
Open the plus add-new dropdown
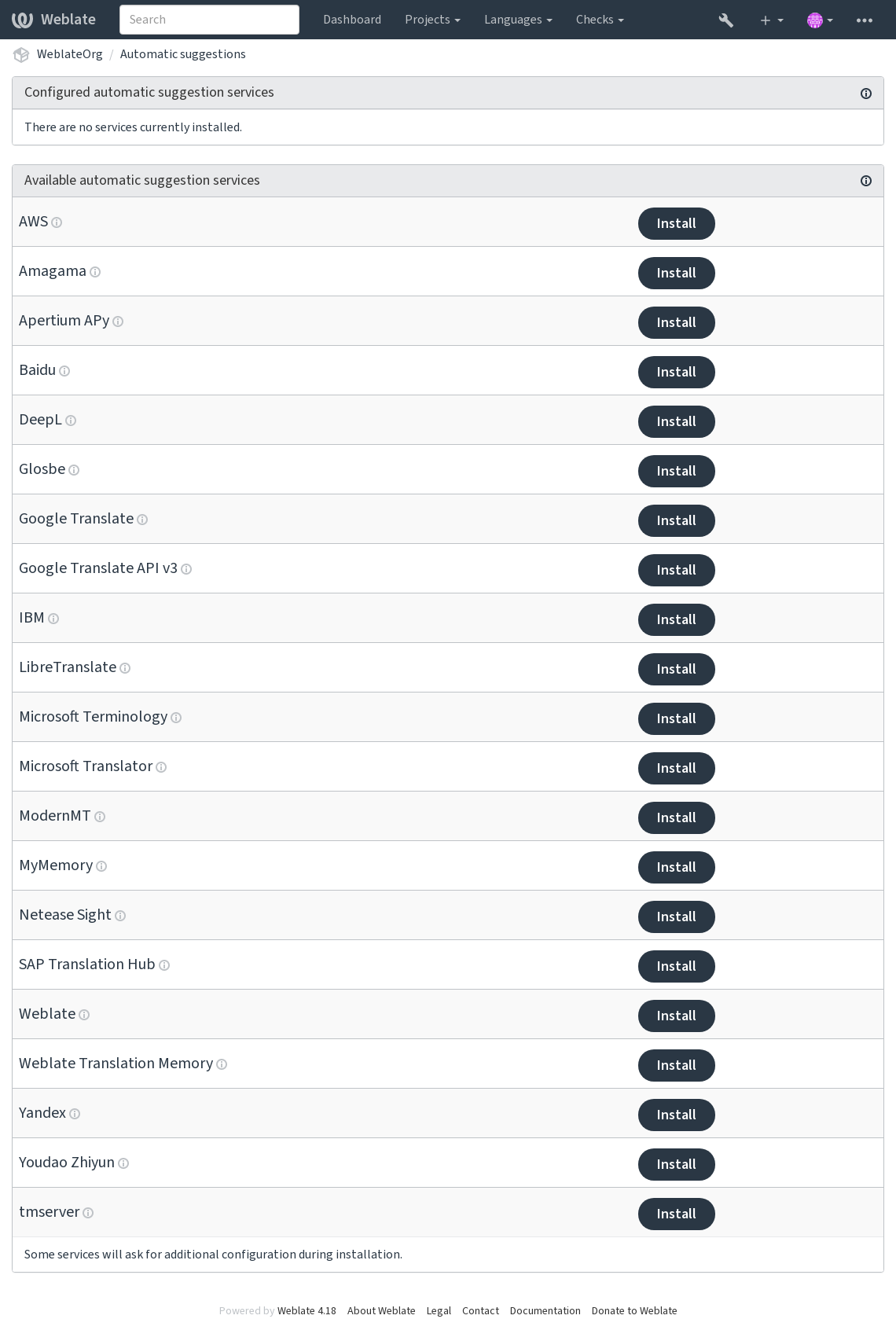pyautogui.click(x=772, y=20)
